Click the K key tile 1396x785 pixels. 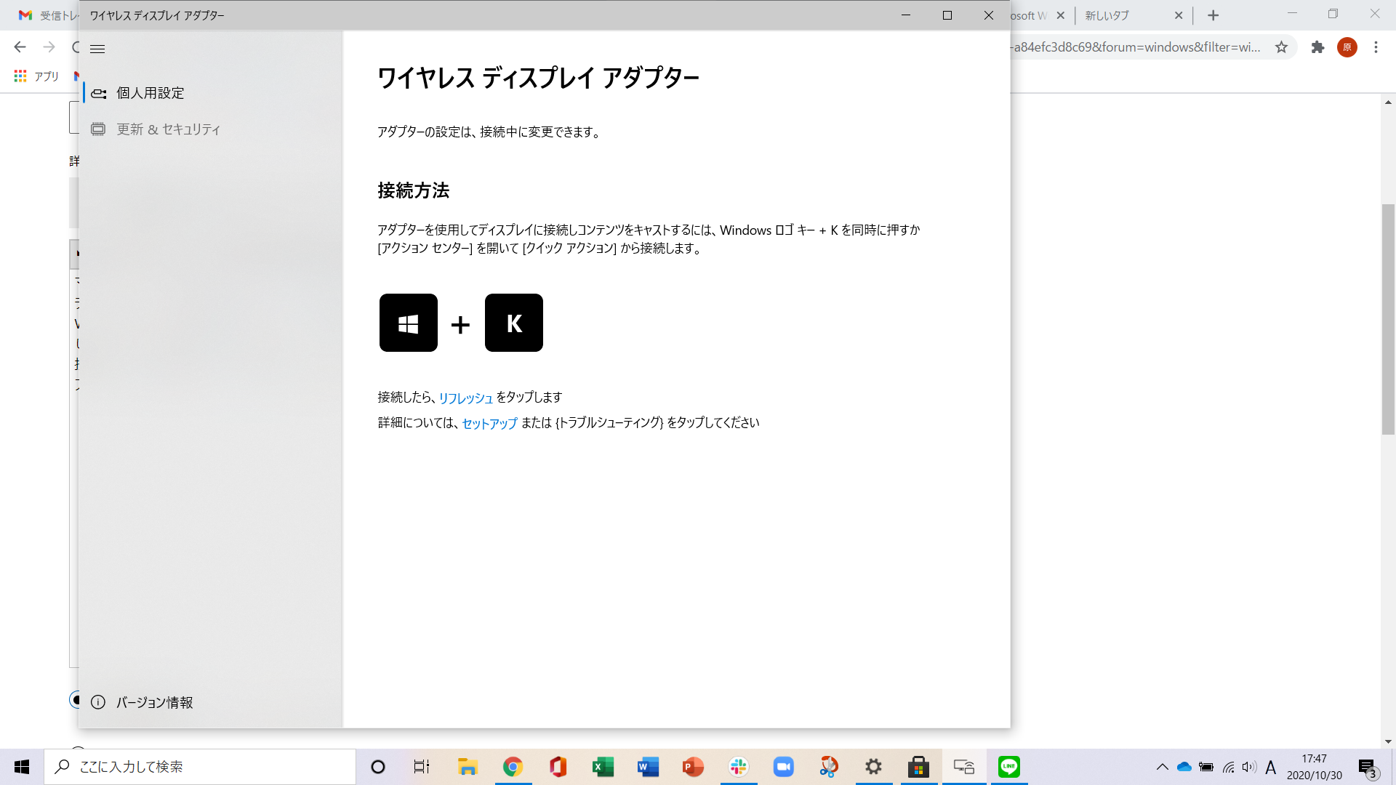coord(514,322)
